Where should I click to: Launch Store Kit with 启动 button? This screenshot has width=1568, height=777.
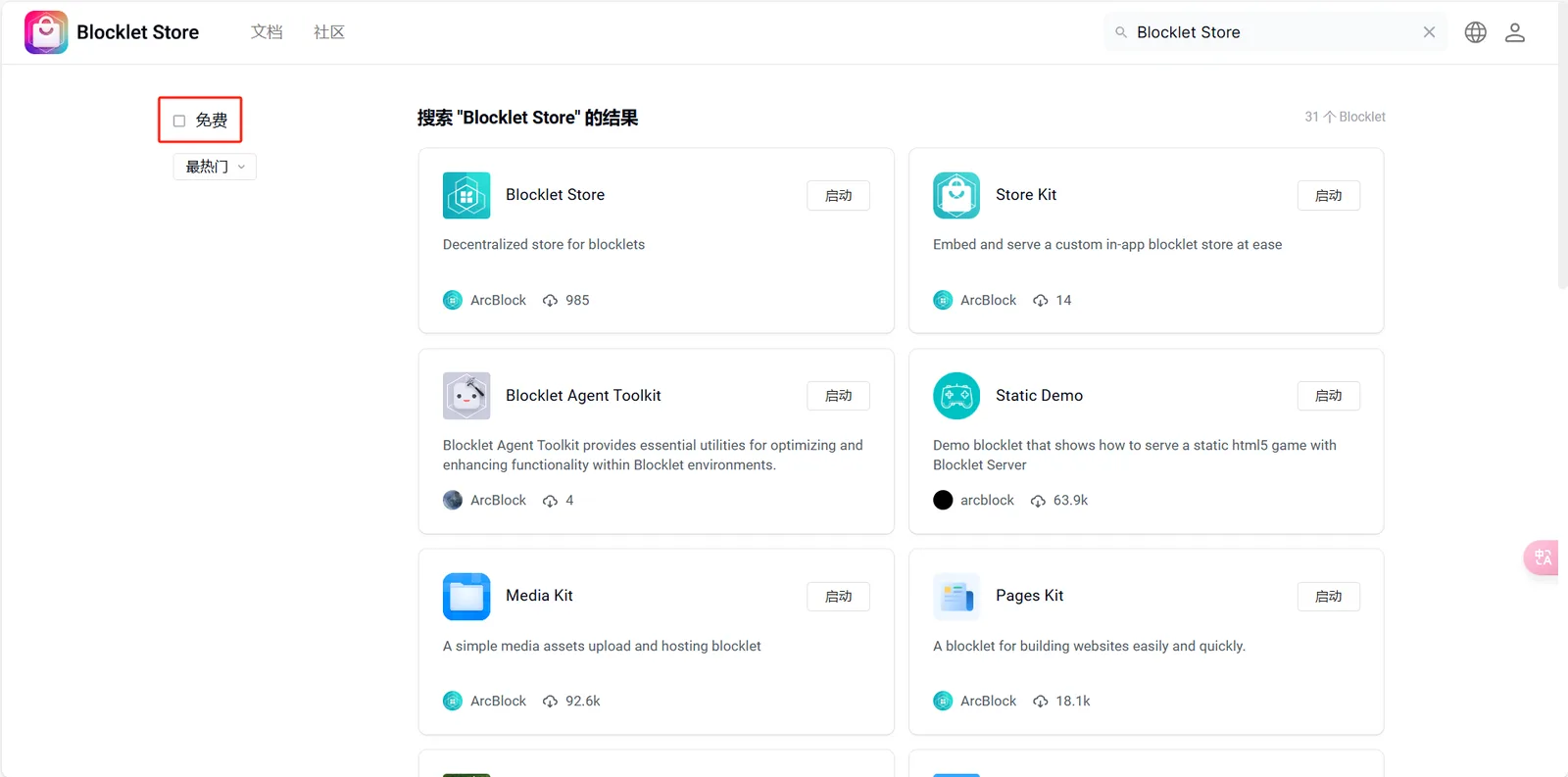click(1329, 196)
